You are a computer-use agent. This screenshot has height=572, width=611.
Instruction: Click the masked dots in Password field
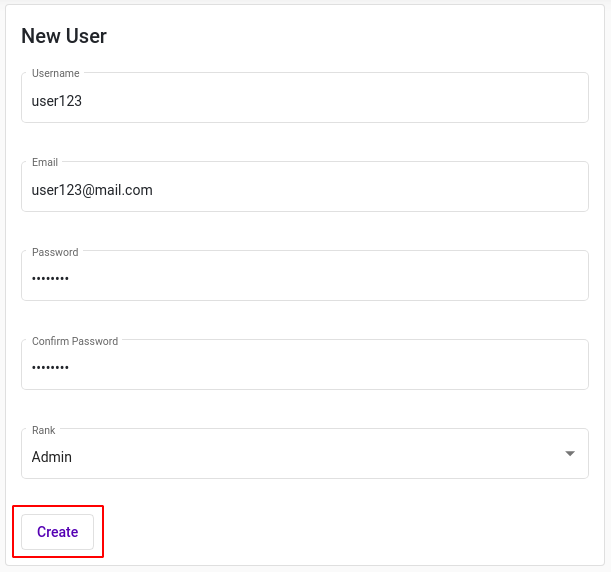50,278
